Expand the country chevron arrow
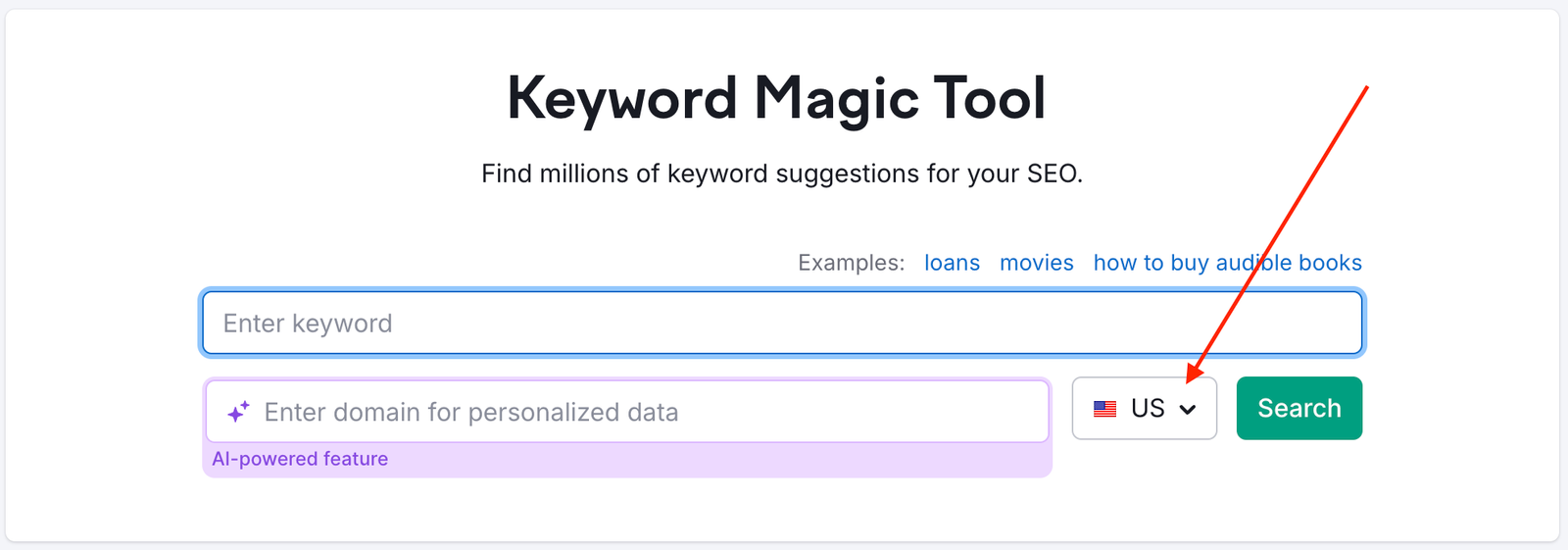1568x550 pixels. click(1188, 410)
